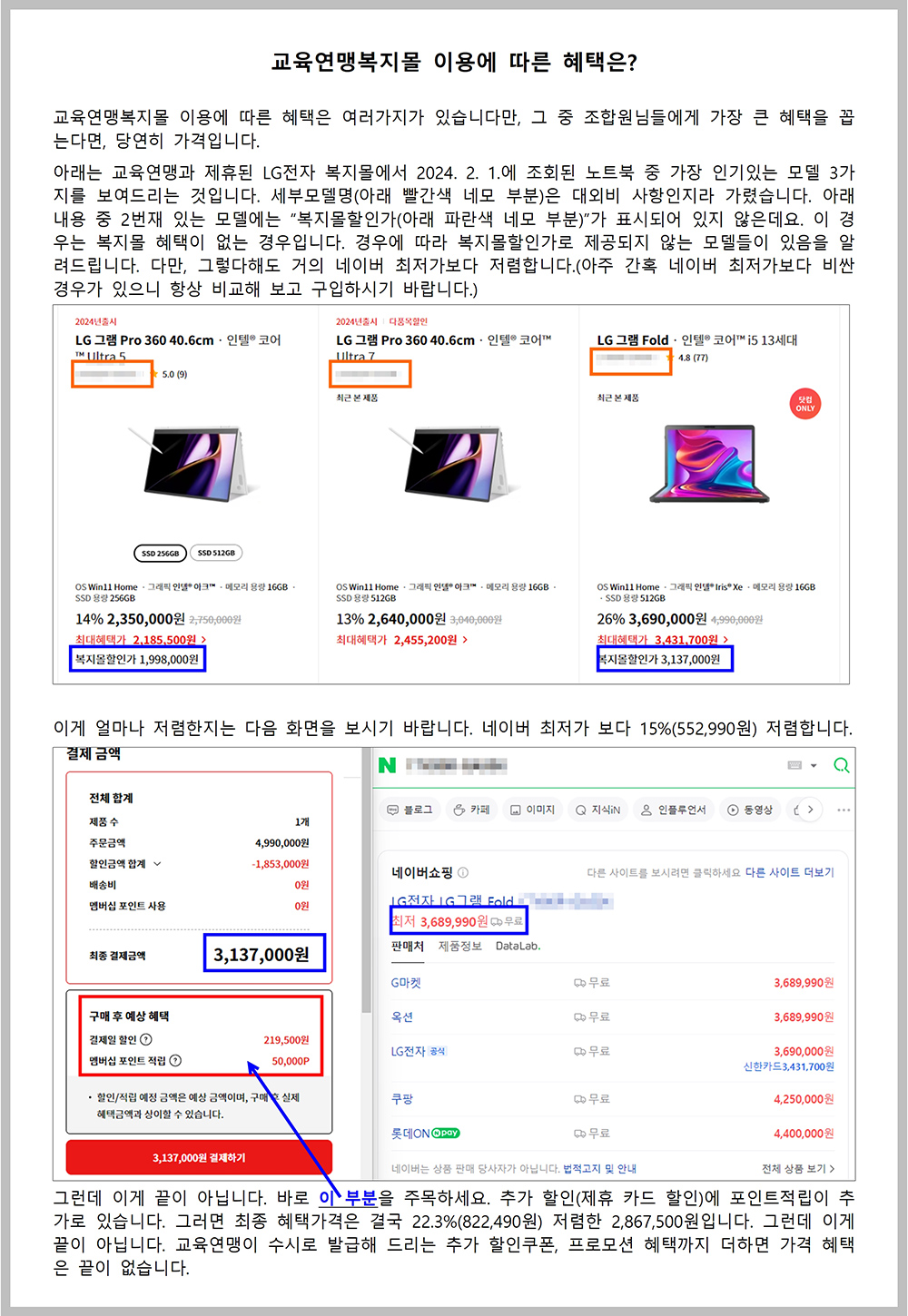908x1316 pixels.
Task: Click the 최종 결제금액 3,137,000원 amount
Action: 262,955
